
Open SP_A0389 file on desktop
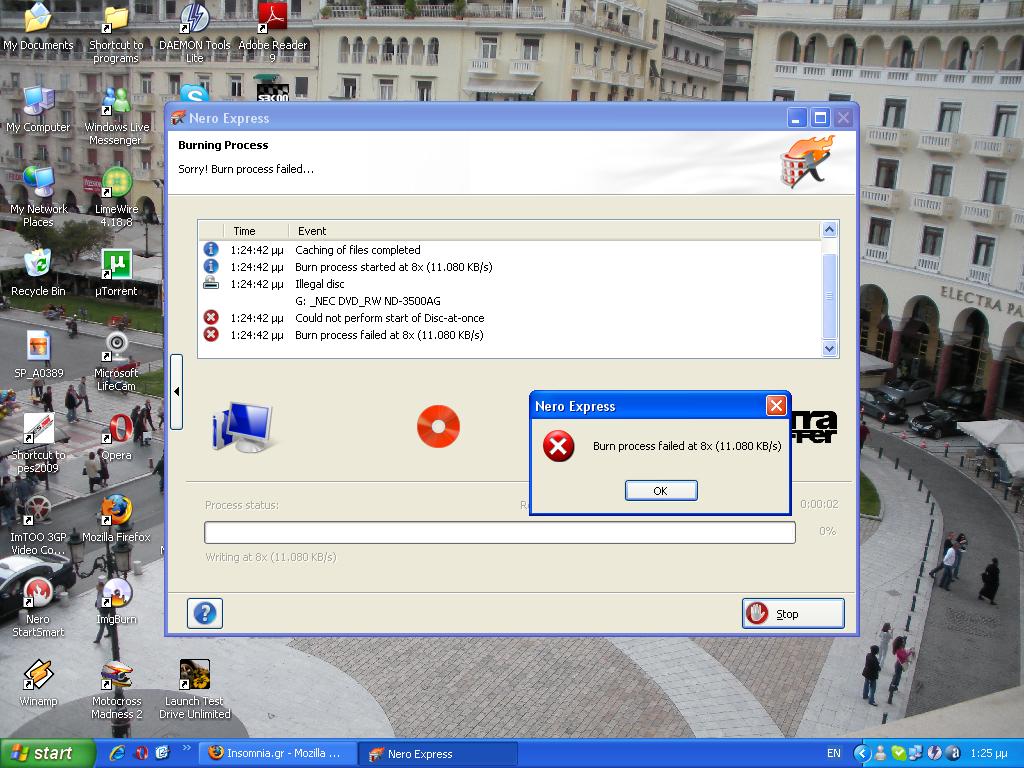click(x=38, y=355)
